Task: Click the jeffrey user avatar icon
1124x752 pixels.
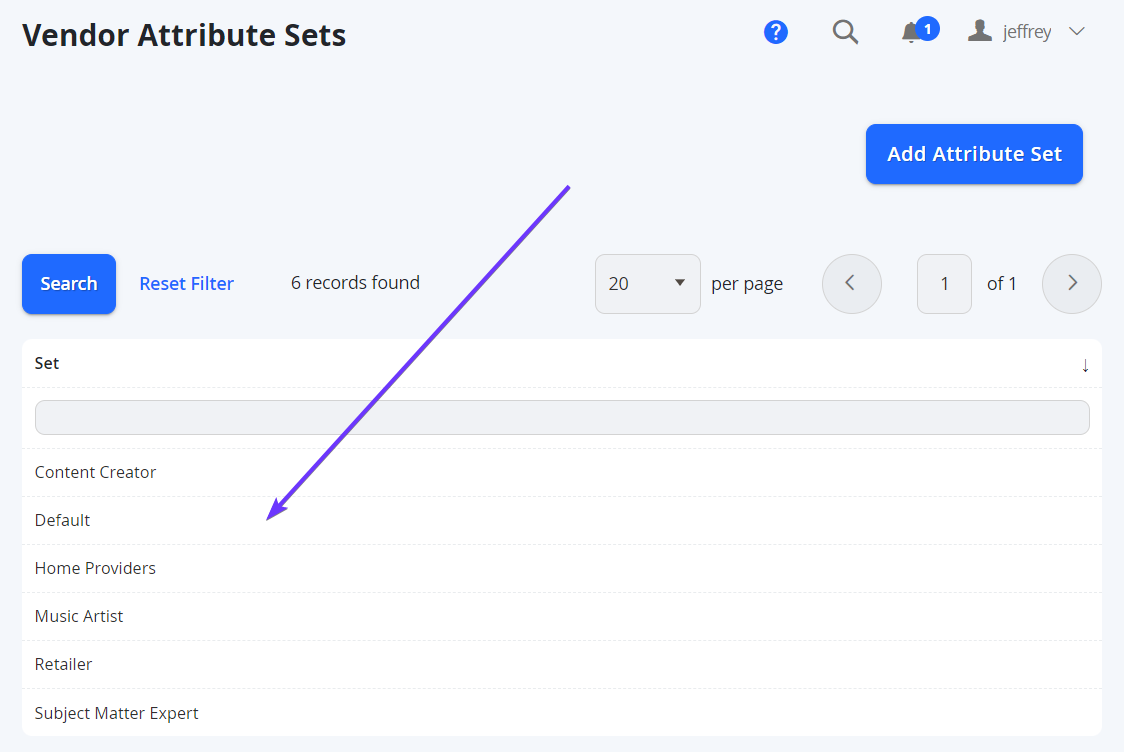Action: point(979,31)
